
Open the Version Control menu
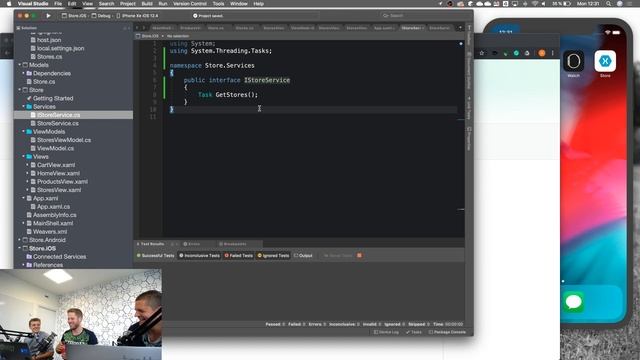[x=190, y=4]
